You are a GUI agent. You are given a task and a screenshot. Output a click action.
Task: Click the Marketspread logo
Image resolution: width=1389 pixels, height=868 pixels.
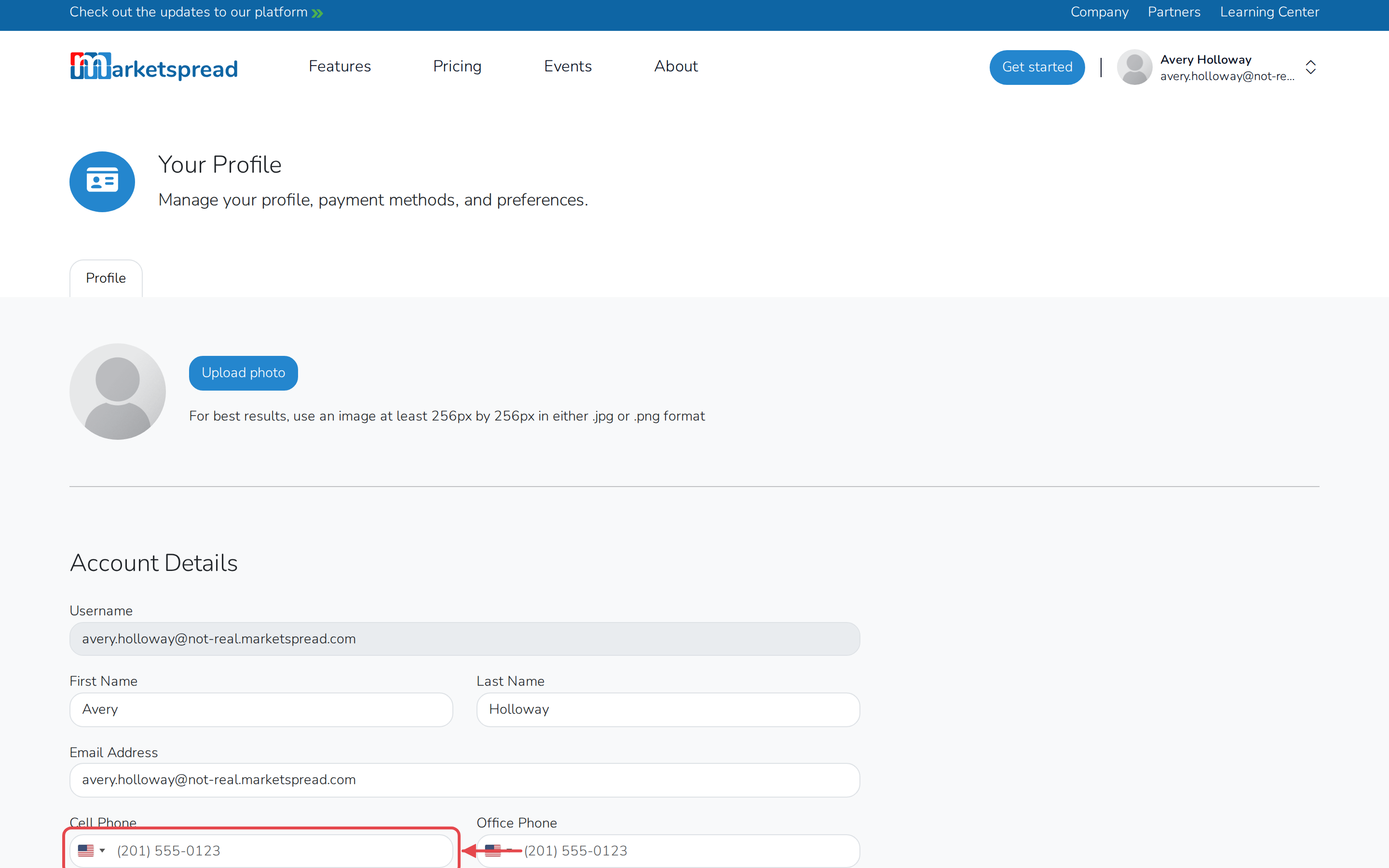(154, 67)
